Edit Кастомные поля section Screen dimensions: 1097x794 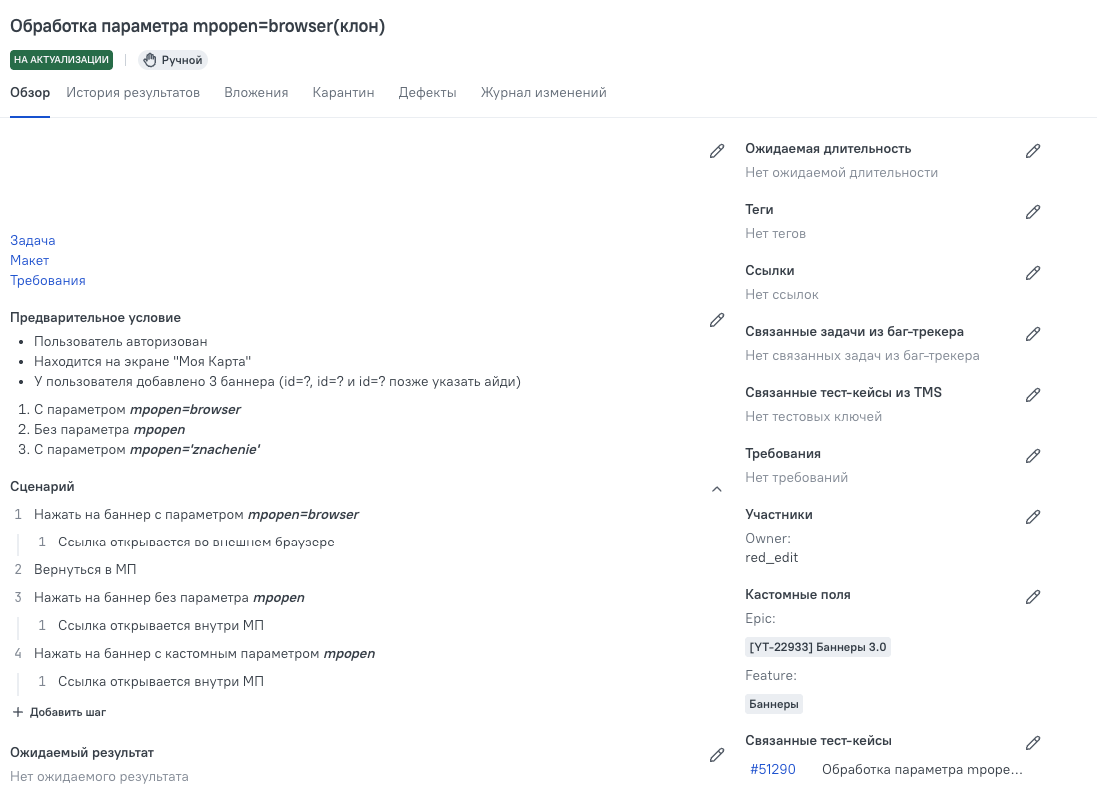[x=1033, y=597]
